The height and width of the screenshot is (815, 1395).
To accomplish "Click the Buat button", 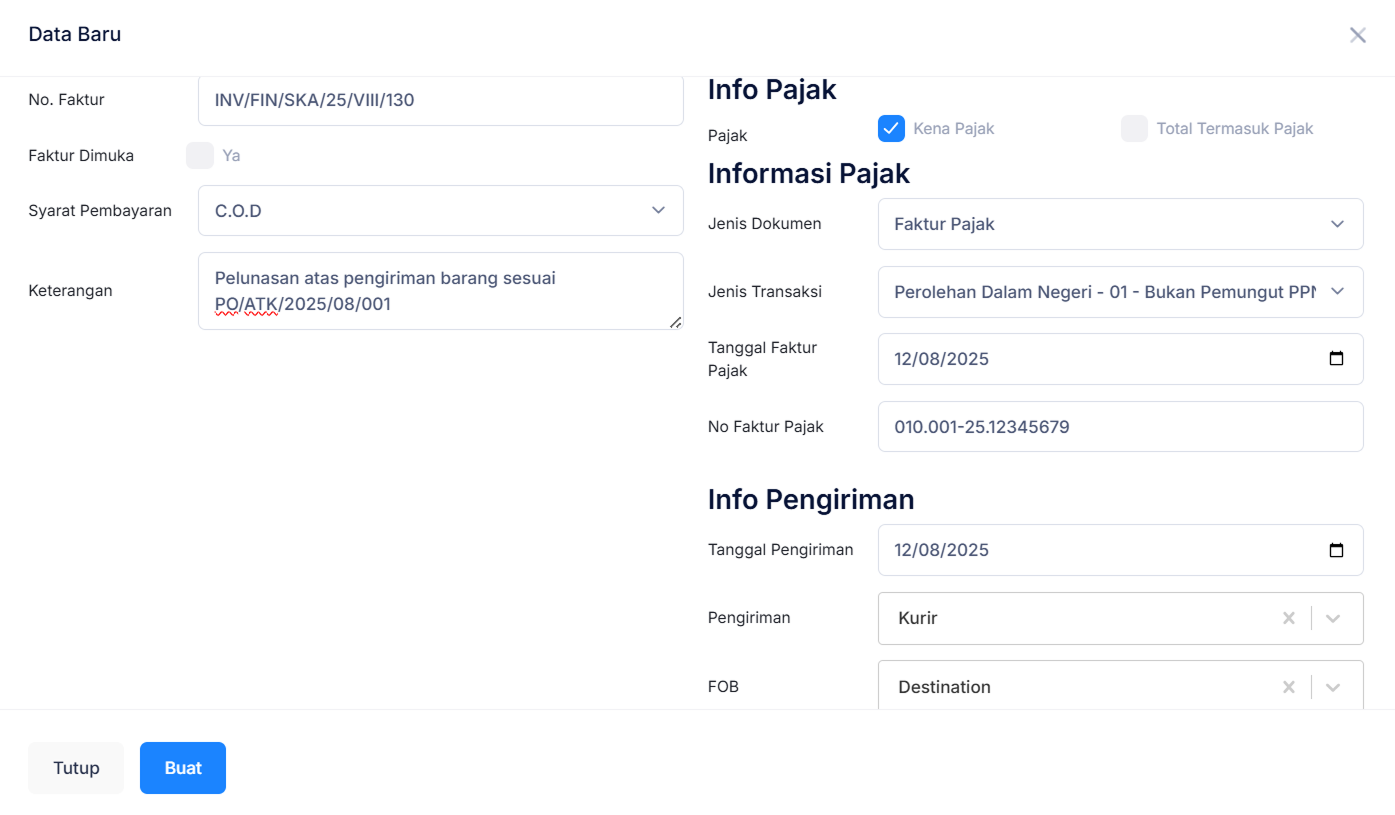I will pos(182,768).
